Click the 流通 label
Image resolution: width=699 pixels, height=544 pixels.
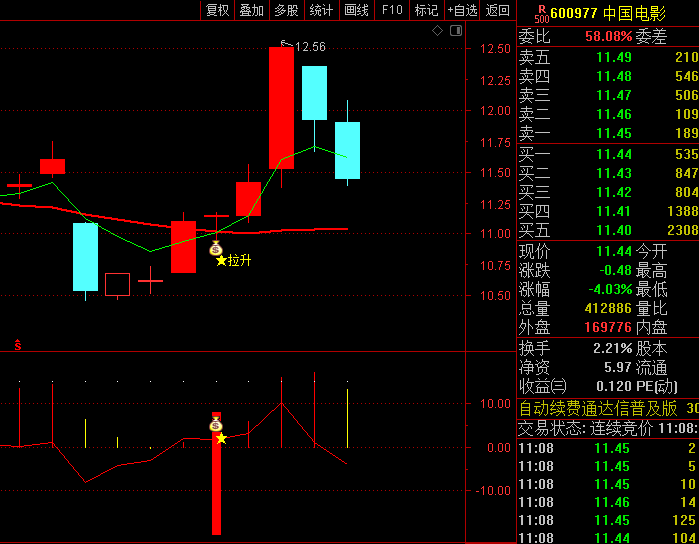point(651,367)
